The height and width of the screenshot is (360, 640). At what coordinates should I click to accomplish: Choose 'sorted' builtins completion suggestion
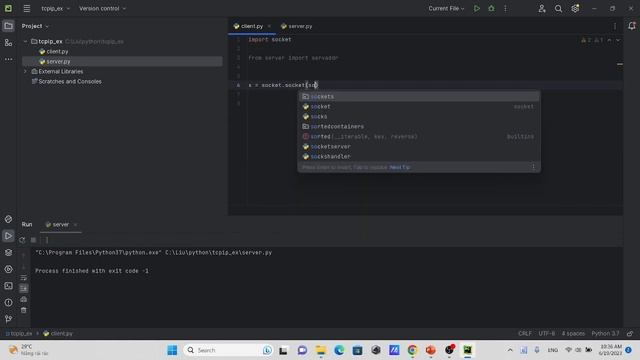coord(419,136)
